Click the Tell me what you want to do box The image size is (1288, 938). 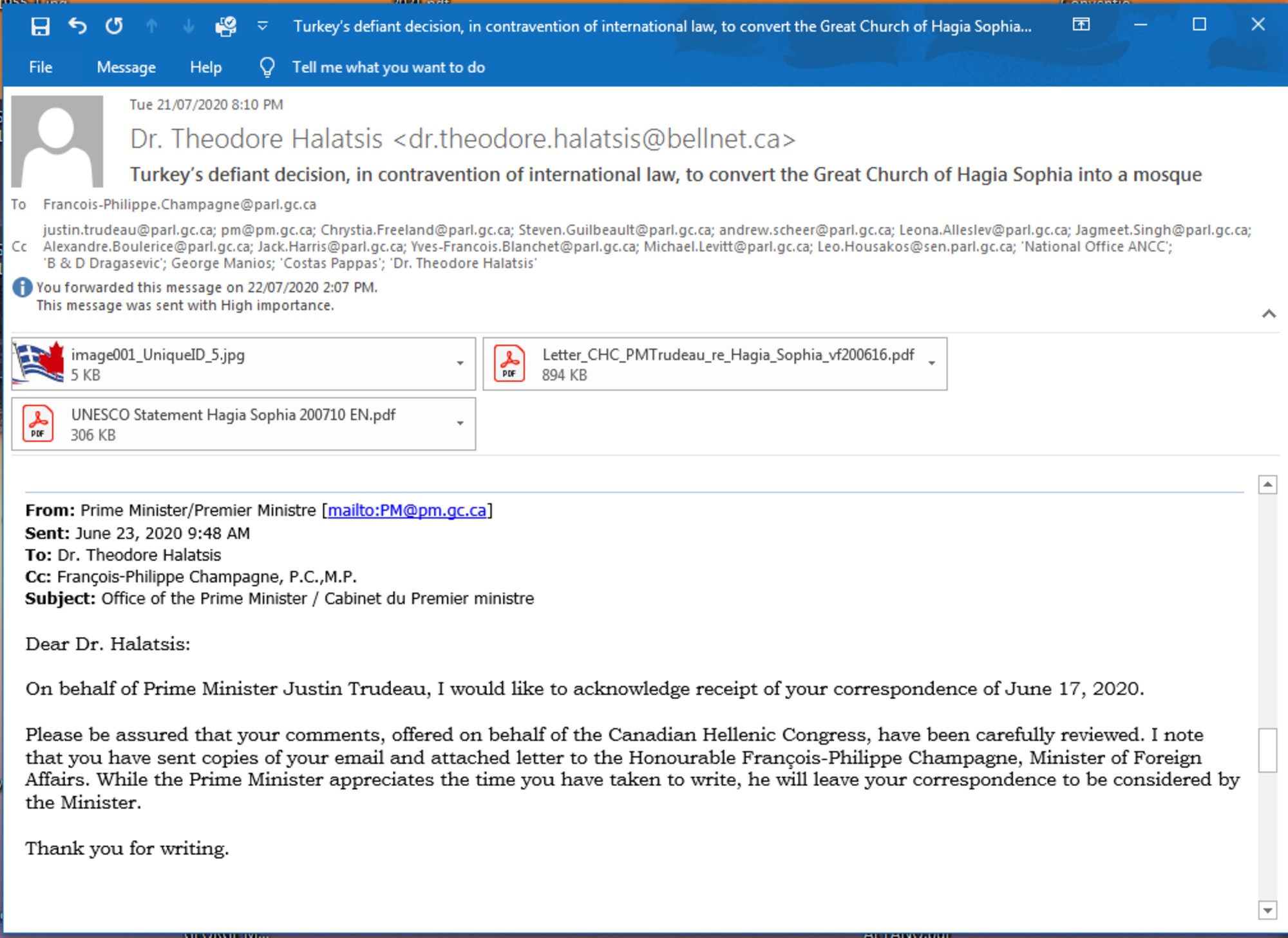pyautogui.click(x=388, y=67)
